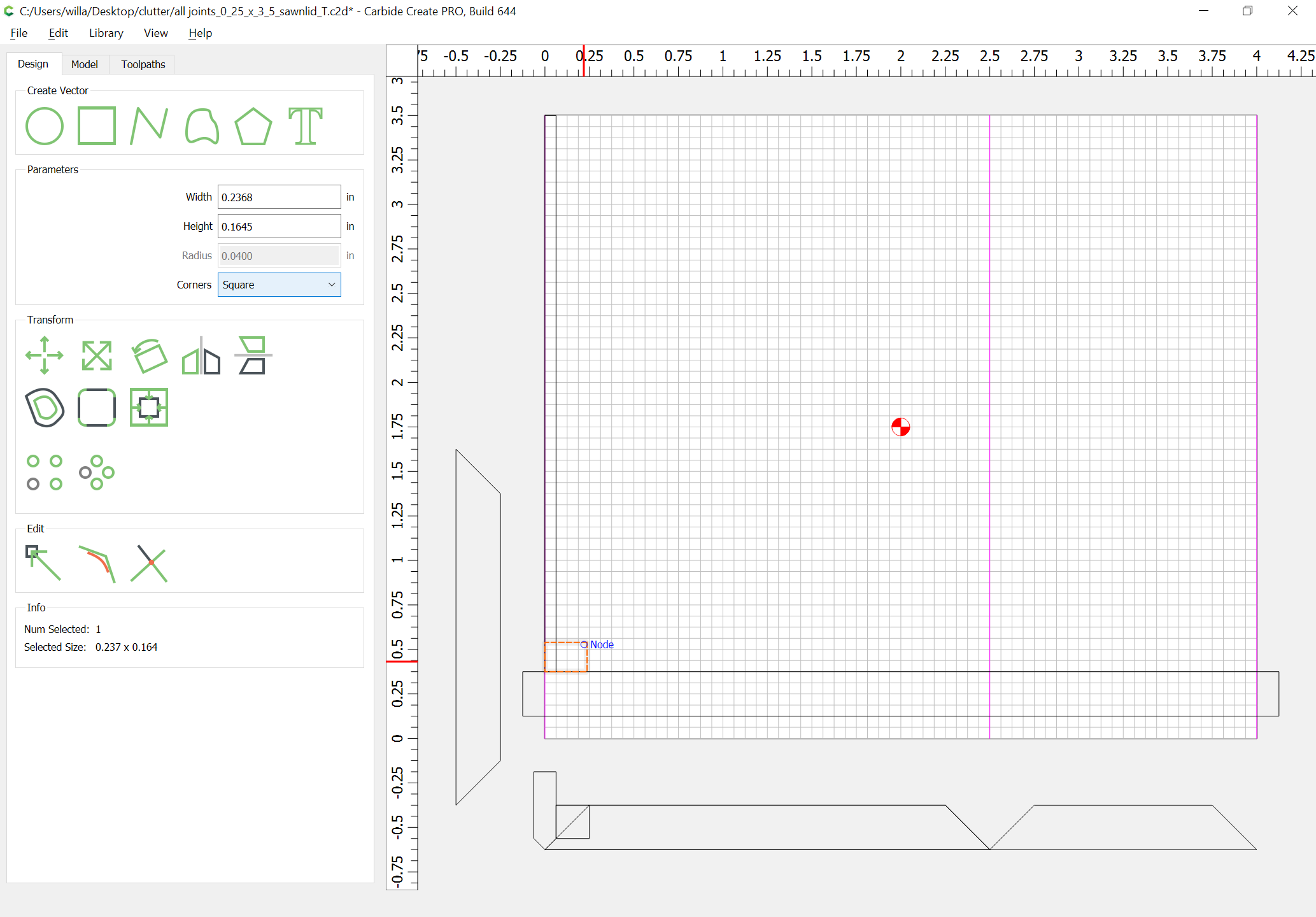Select the Polyline tool
Viewport: 1316px width, 917px height.
(149, 126)
